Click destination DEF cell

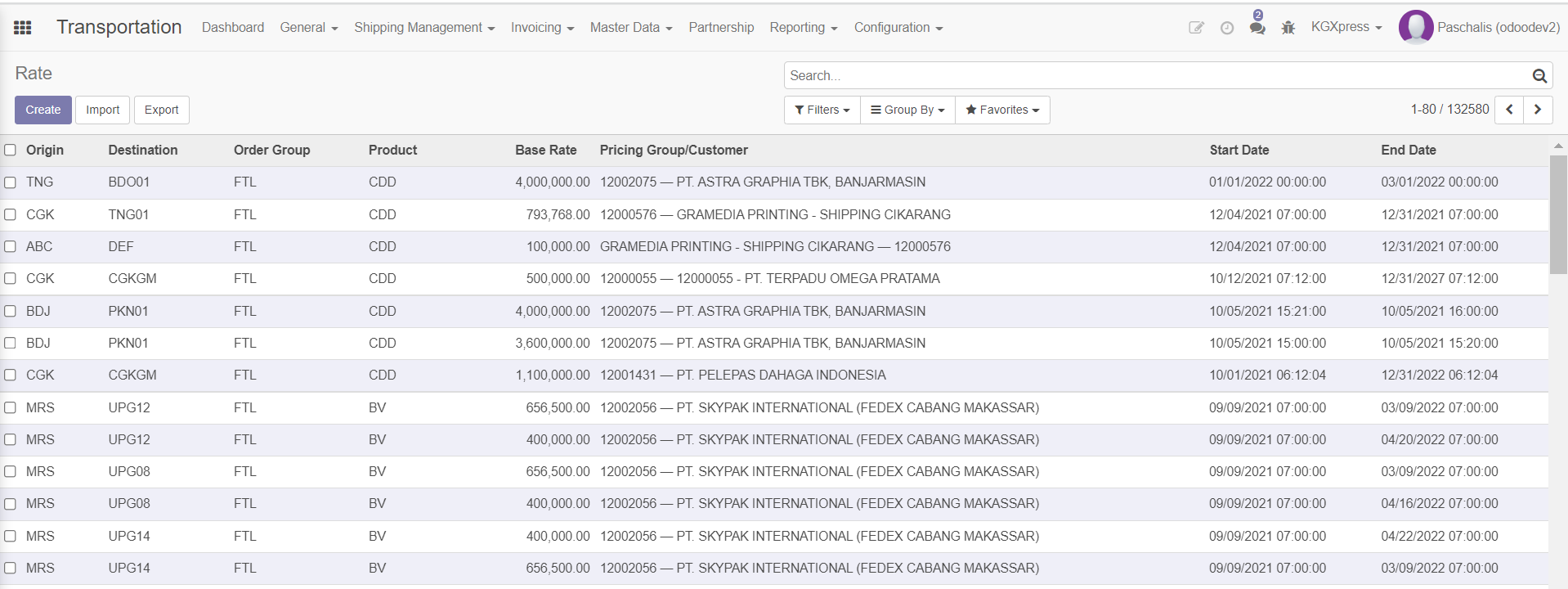pyautogui.click(x=121, y=246)
